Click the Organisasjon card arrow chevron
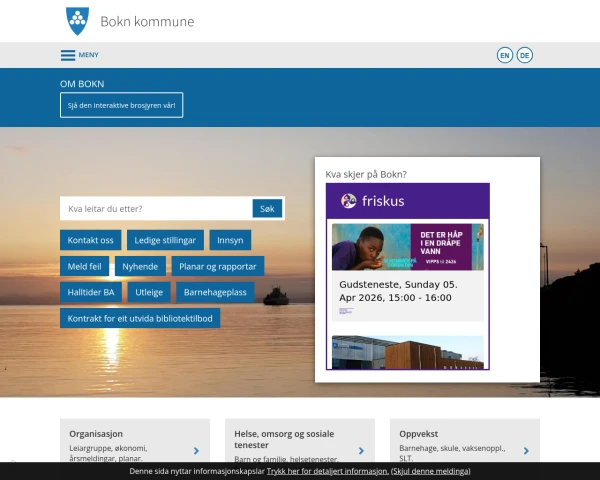The height and width of the screenshot is (480, 600). (196, 451)
